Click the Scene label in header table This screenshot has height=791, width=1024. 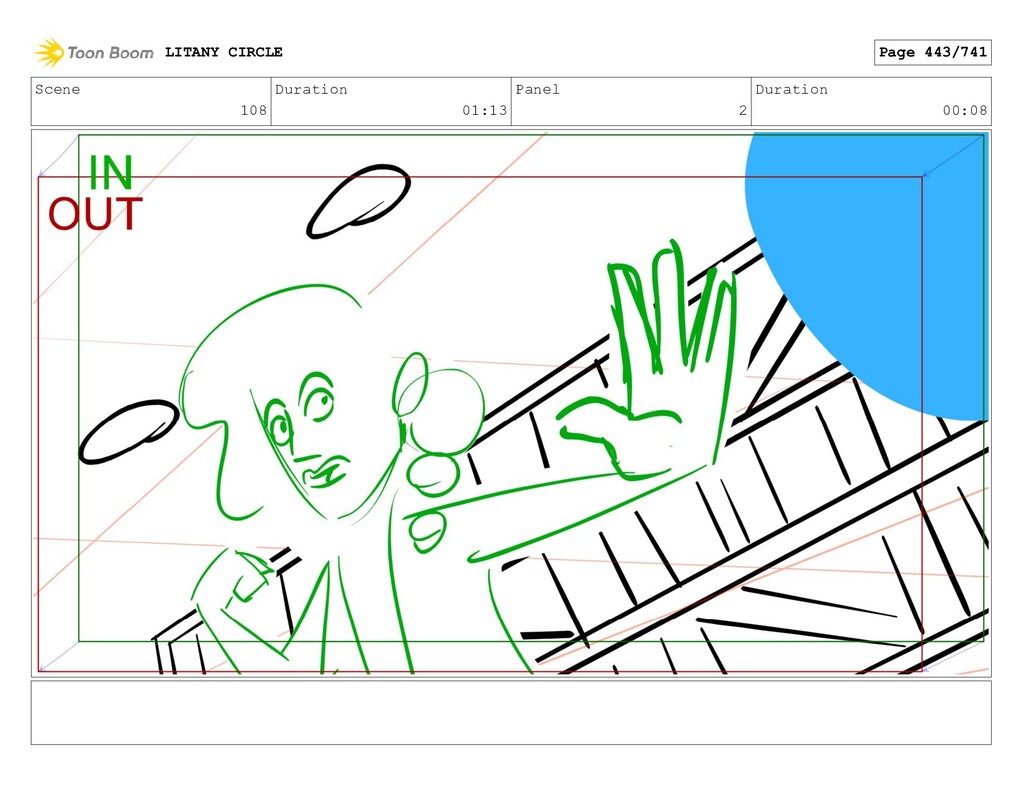point(57,89)
